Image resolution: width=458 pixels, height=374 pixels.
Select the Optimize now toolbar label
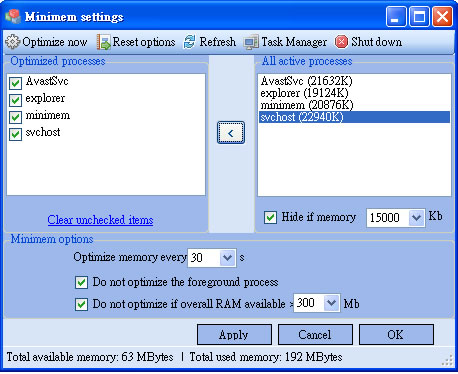tap(55, 42)
